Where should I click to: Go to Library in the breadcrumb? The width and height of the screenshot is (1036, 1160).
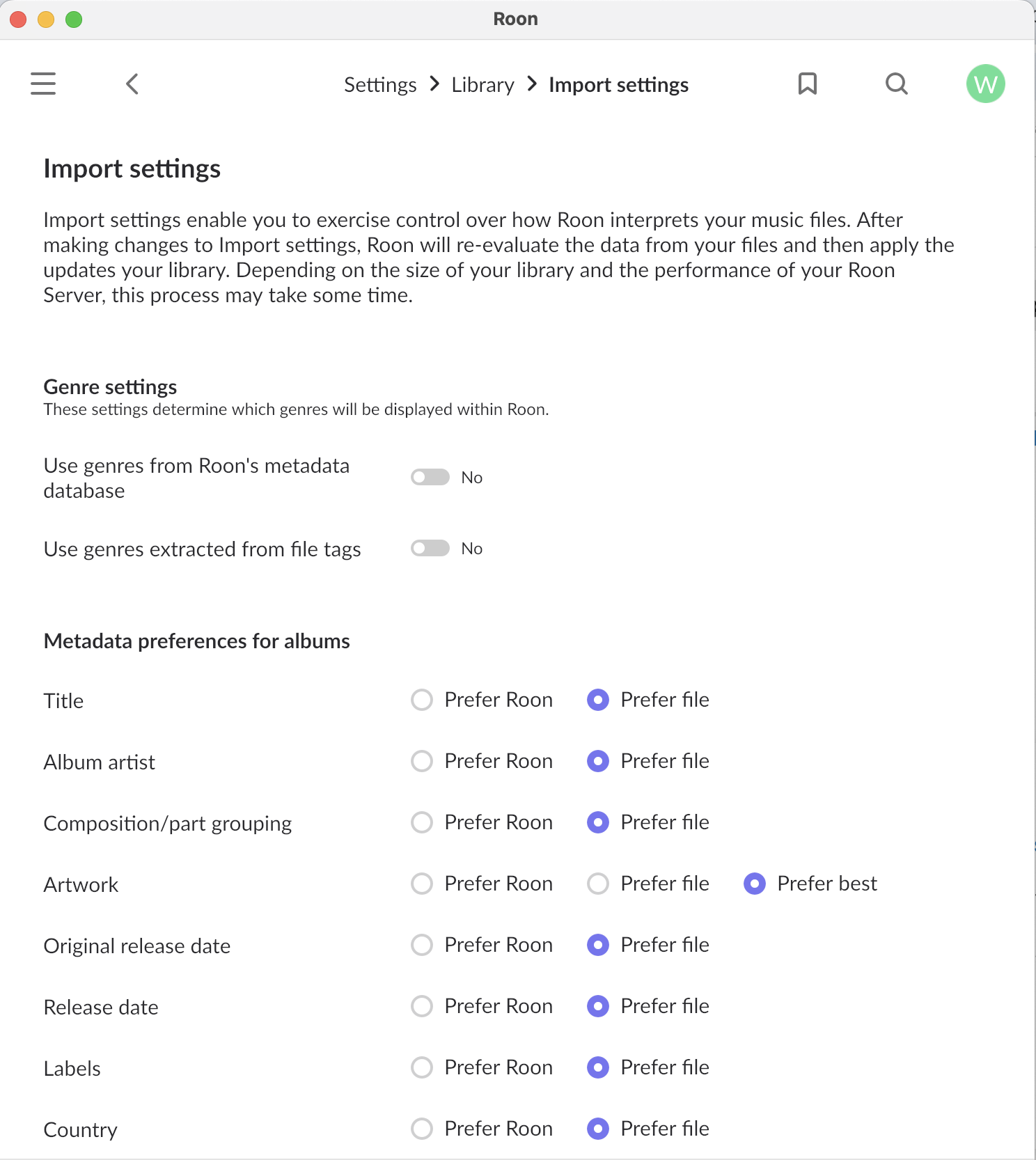(482, 85)
